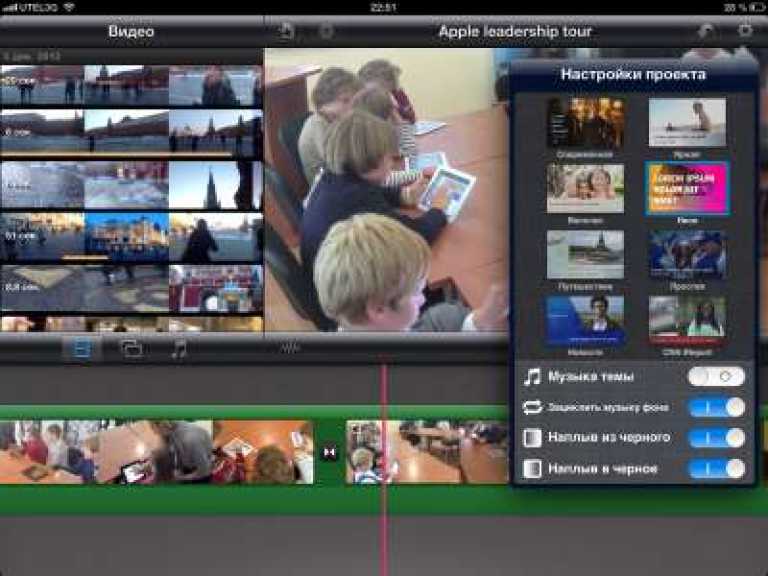Select the 6 сек clip in video library

(x=131, y=132)
